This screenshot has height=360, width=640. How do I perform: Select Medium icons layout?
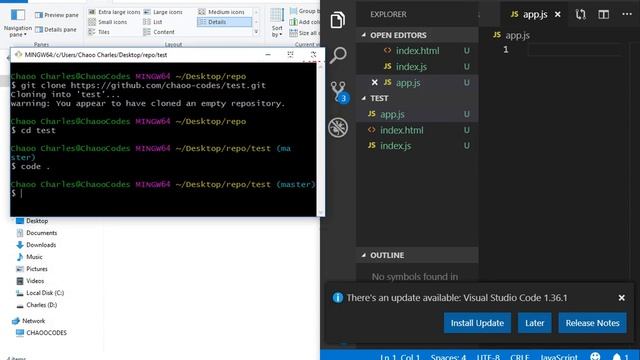221,12
